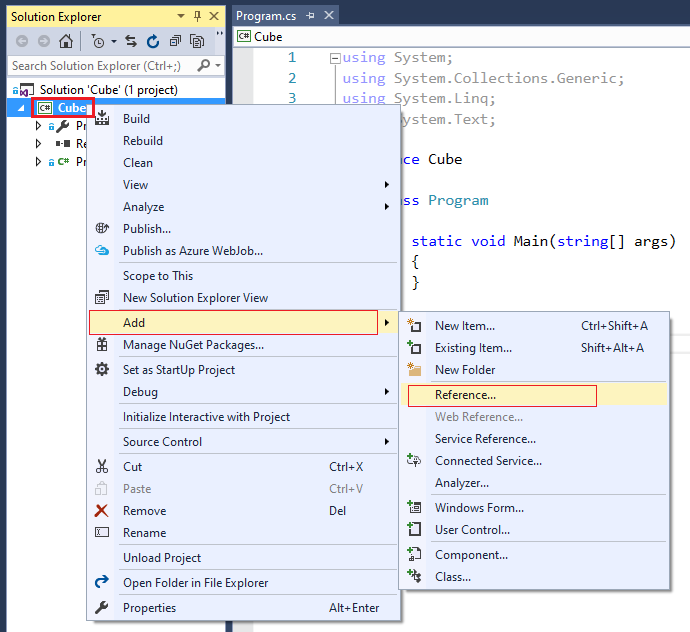The height and width of the screenshot is (632, 690).
Task: Choose Publish... in the context menu
Action: [x=244, y=229]
